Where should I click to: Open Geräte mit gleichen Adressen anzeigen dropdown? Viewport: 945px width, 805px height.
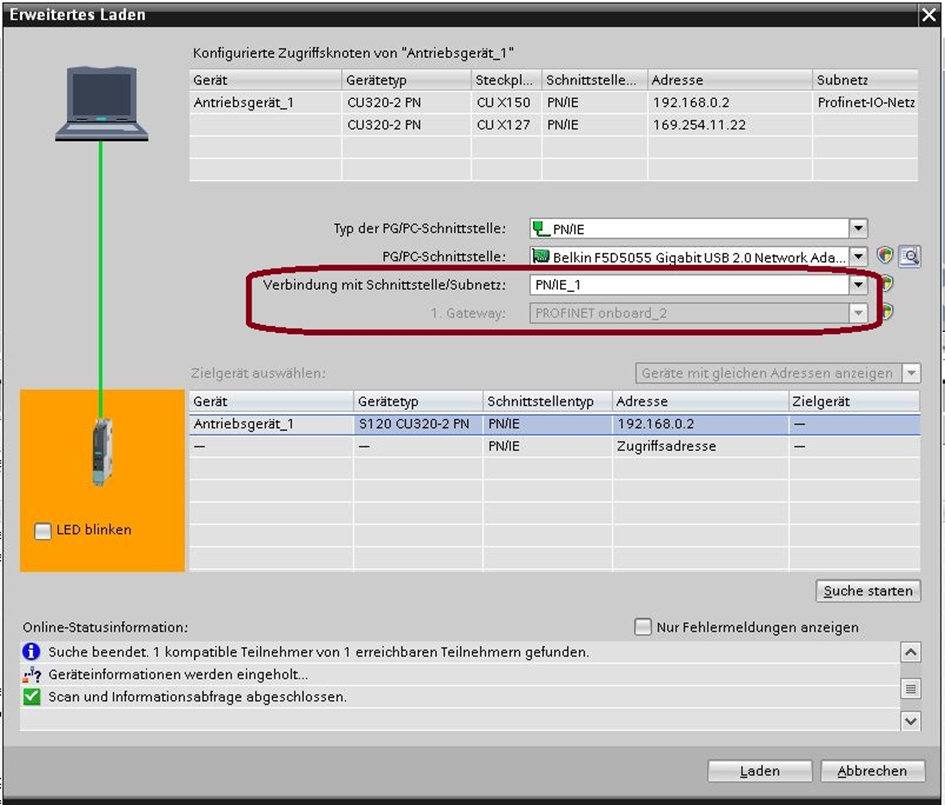point(910,373)
